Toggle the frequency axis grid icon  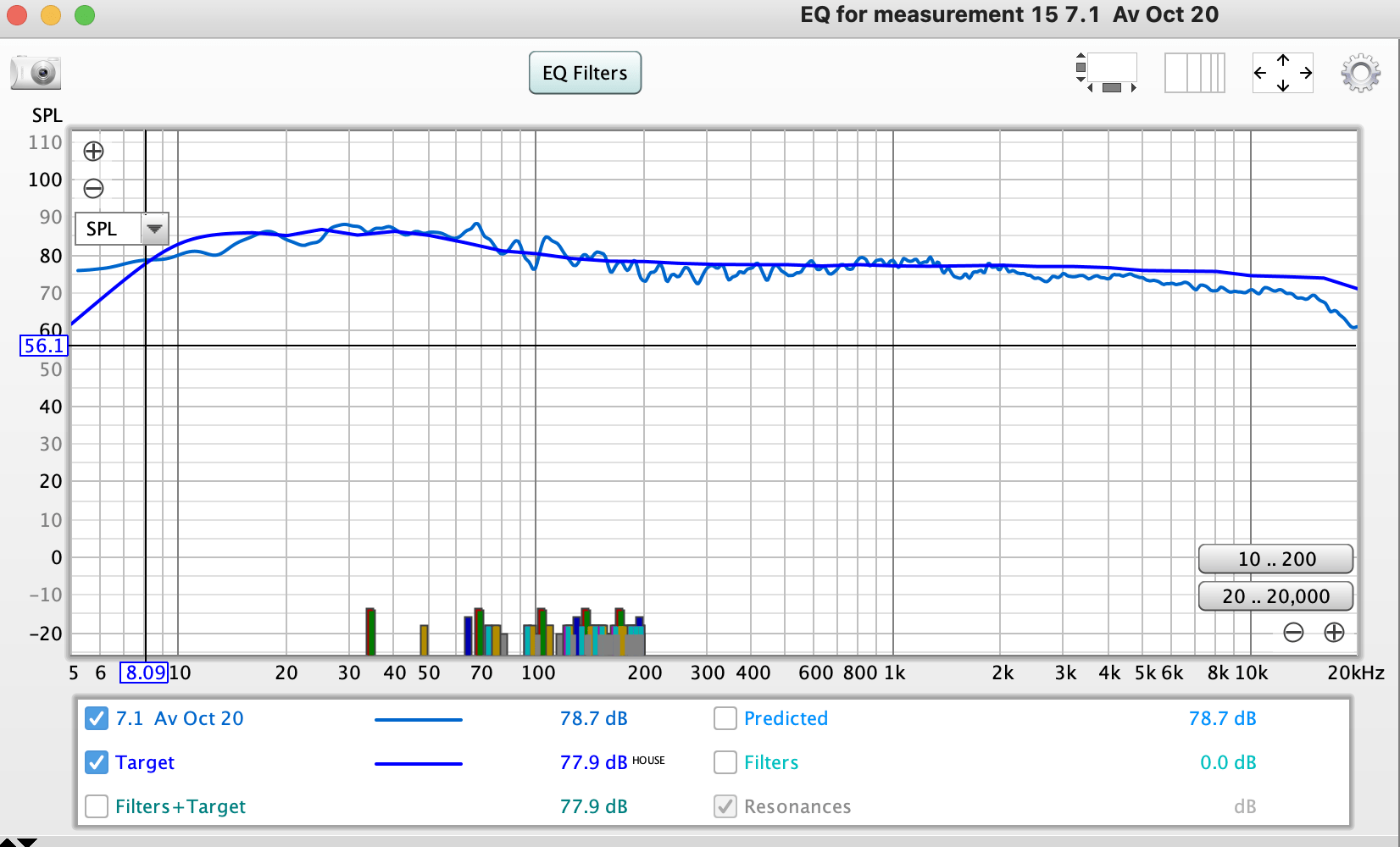[x=1195, y=73]
